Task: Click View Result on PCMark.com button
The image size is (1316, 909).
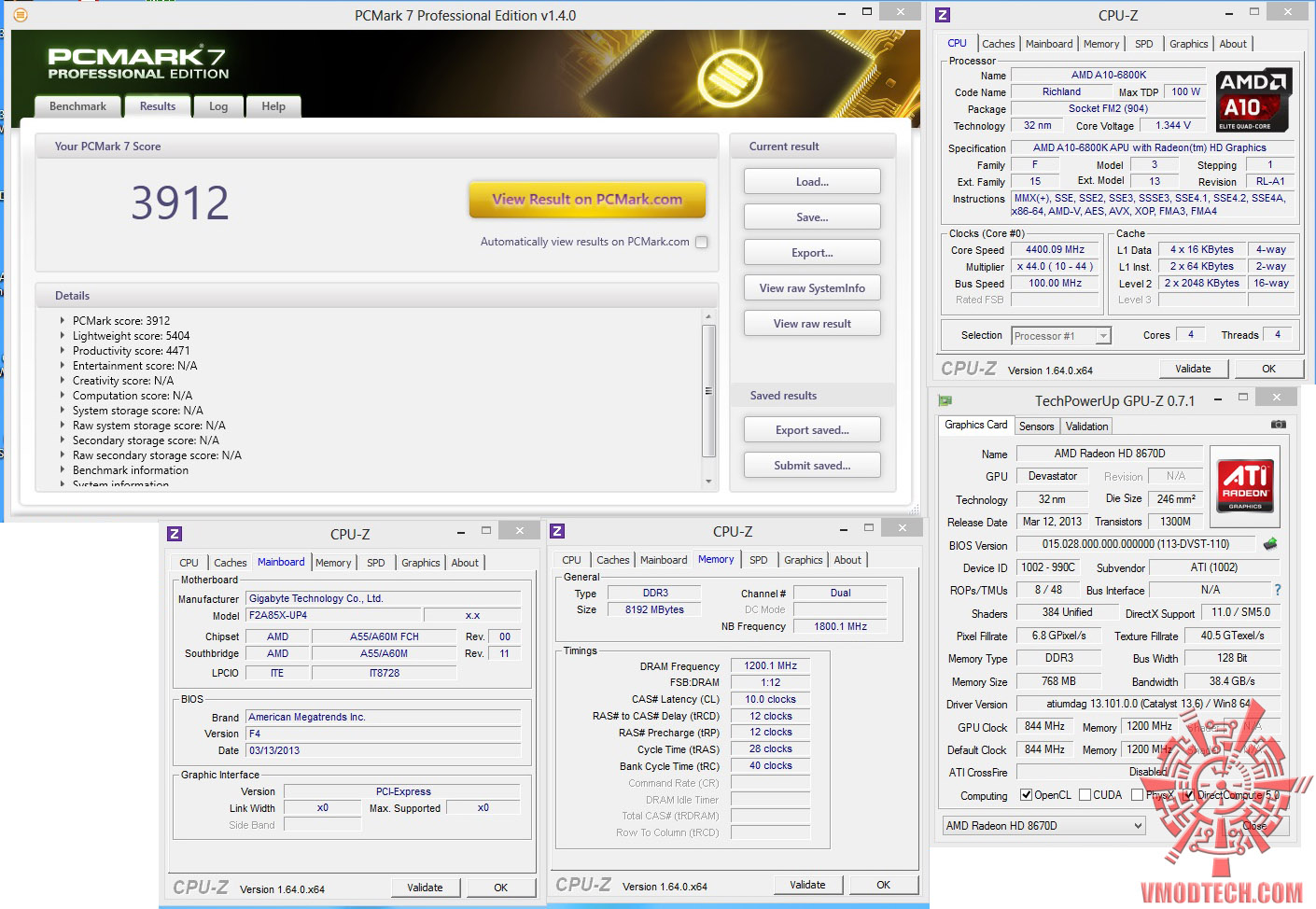Action: [587, 200]
